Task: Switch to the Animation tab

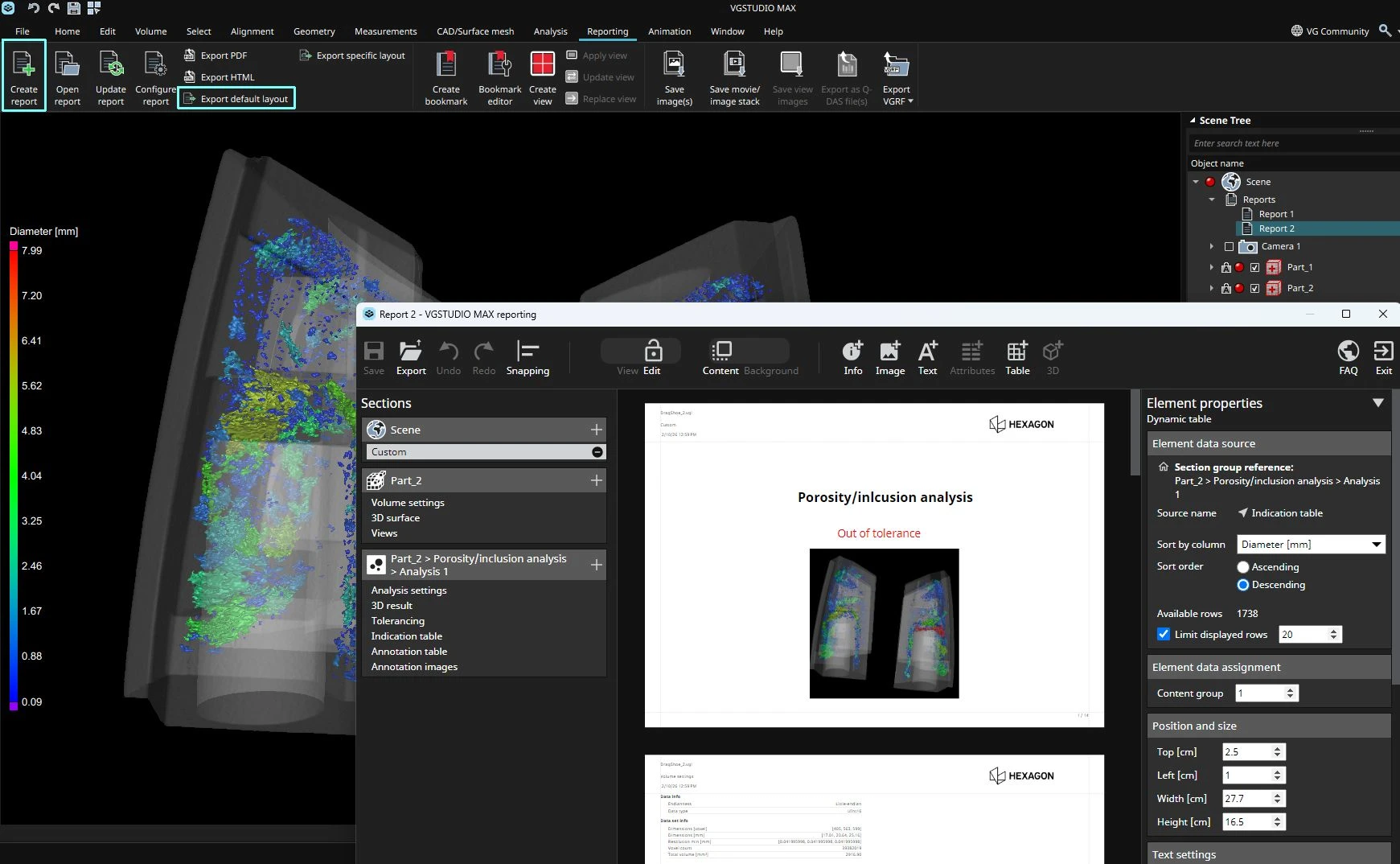Action: (669, 31)
